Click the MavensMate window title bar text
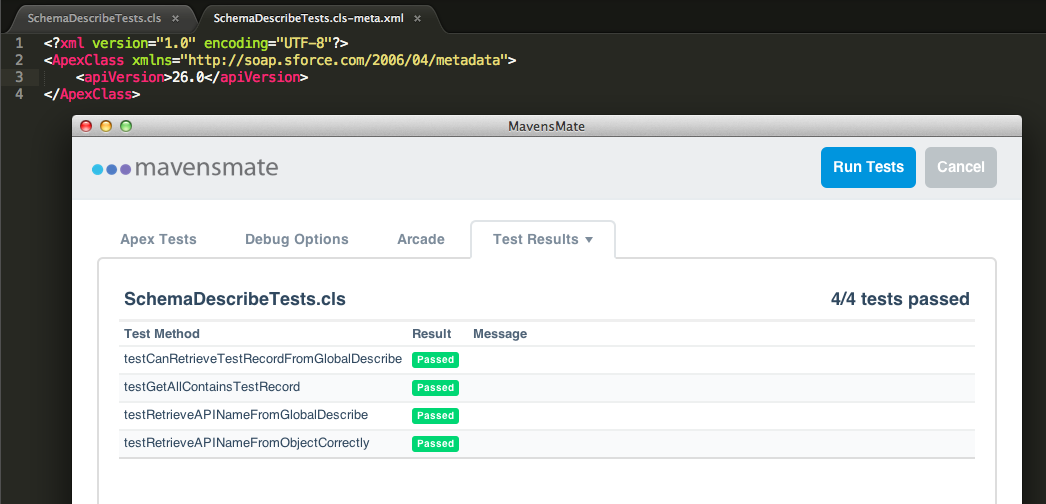The width and height of the screenshot is (1046, 504). (546, 126)
